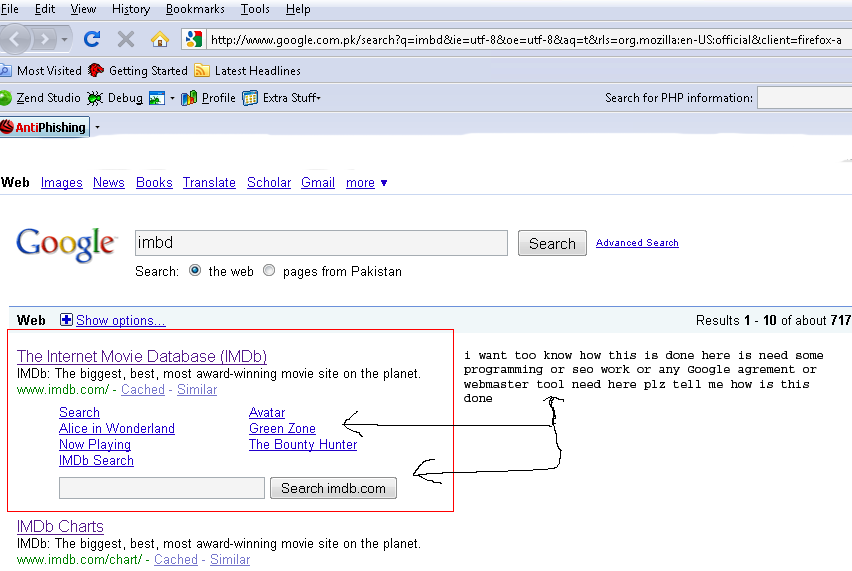
Task: Open Advanced Search link
Action: pyautogui.click(x=637, y=242)
